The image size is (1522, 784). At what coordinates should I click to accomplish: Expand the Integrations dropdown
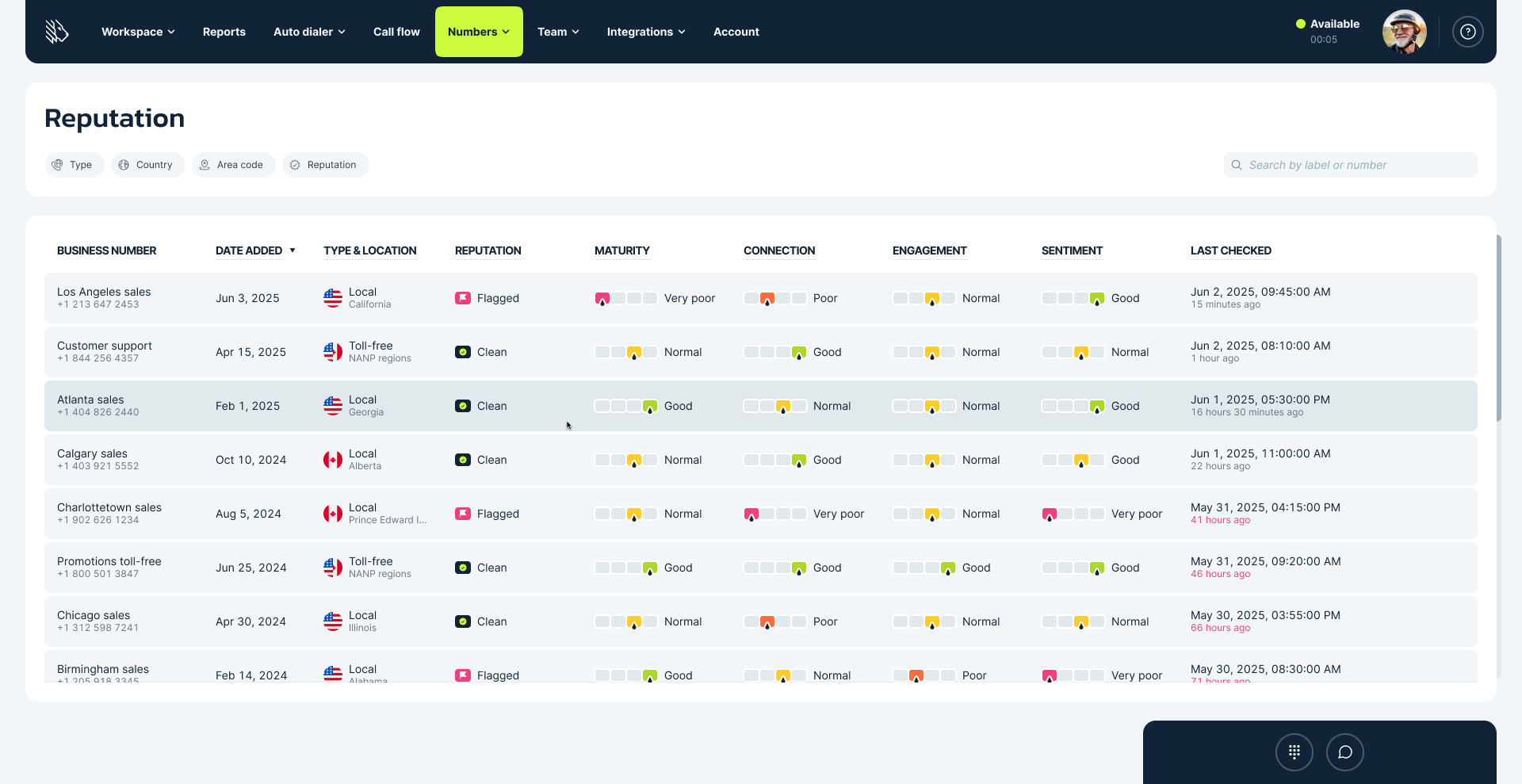coord(645,32)
